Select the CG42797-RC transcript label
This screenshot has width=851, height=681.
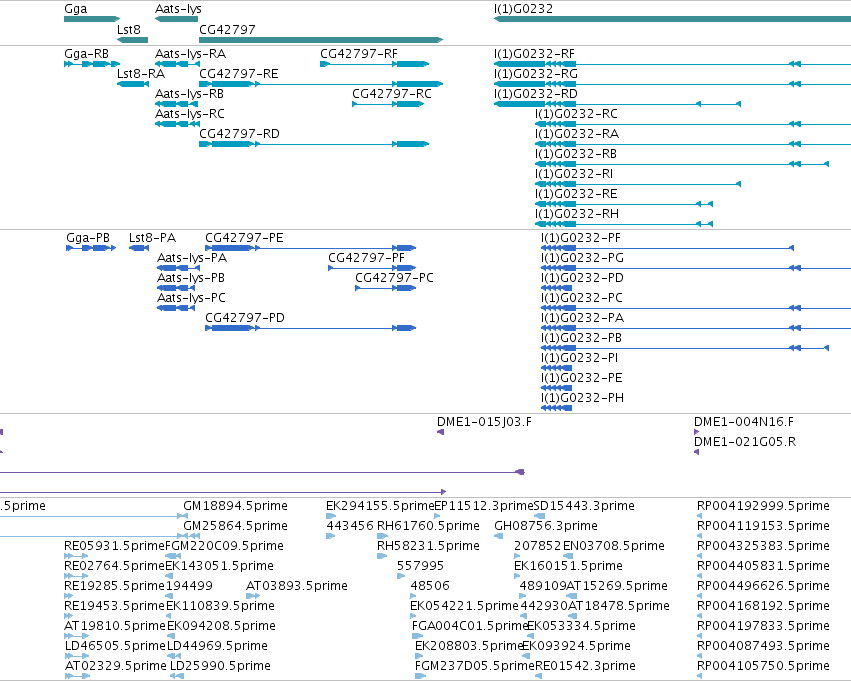[x=392, y=94]
